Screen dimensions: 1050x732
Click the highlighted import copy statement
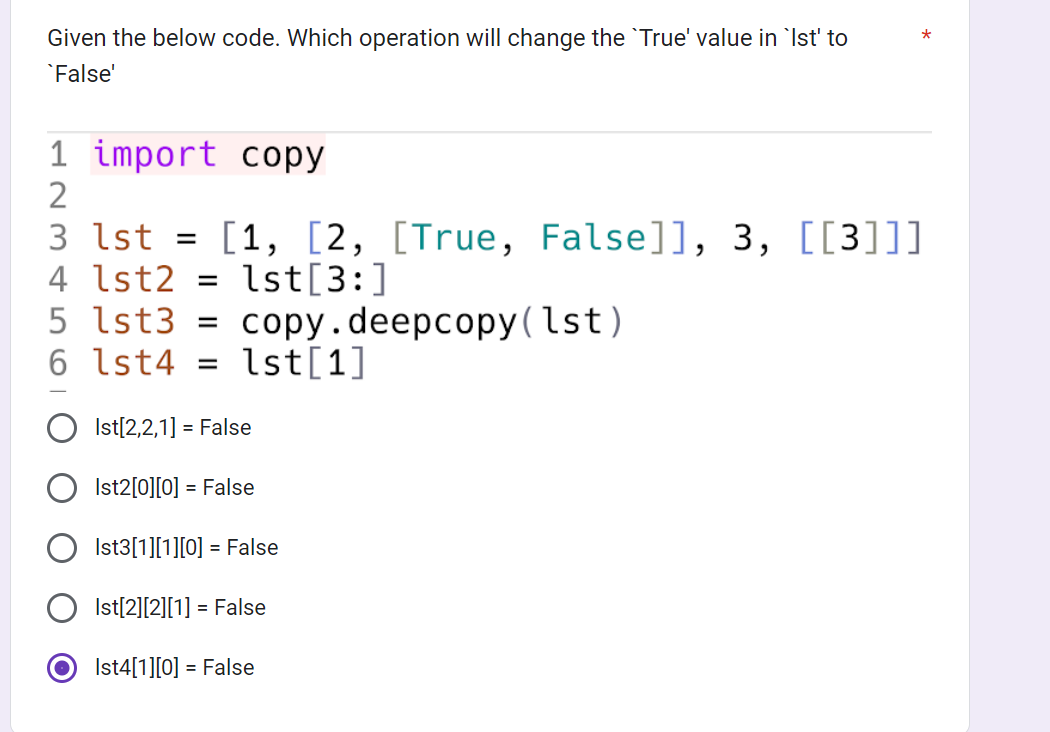tap(208, 155)
